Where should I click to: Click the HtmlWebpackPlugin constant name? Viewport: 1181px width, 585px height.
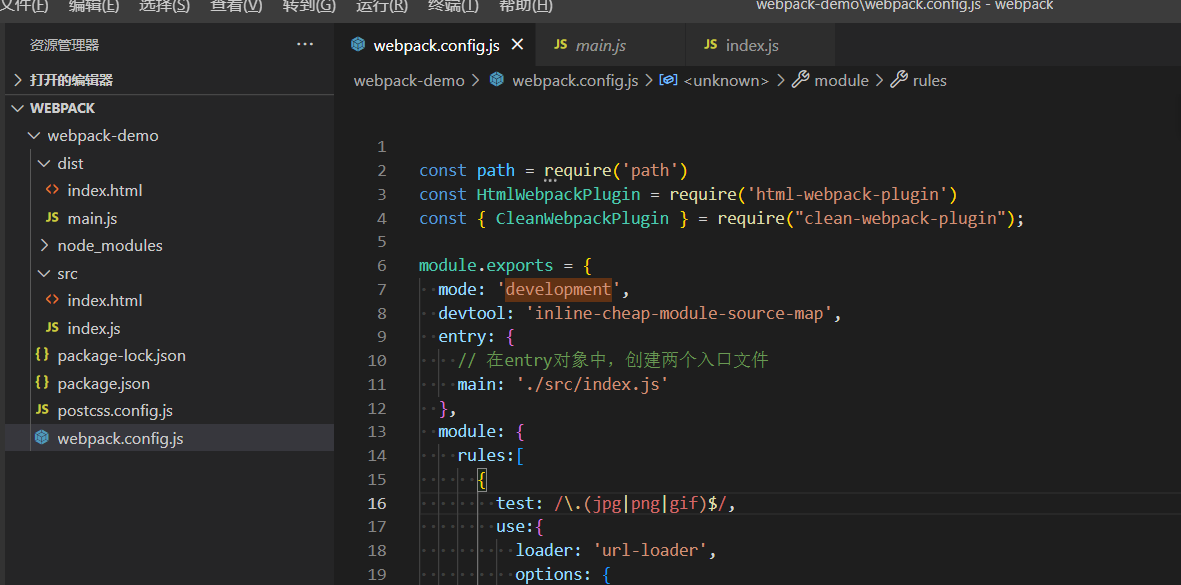pos(558,194)
